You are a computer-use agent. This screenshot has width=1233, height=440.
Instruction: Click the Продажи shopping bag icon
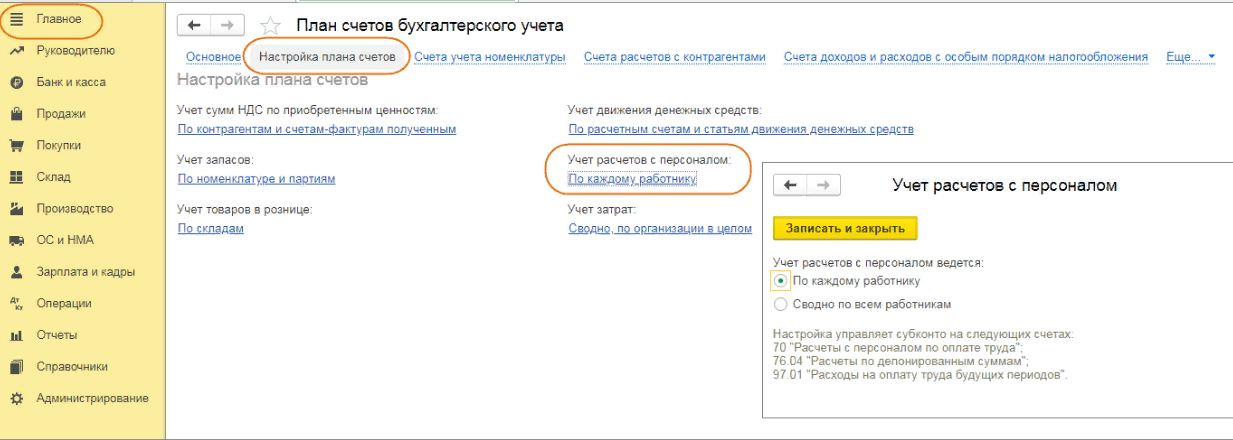click(16, 114)
